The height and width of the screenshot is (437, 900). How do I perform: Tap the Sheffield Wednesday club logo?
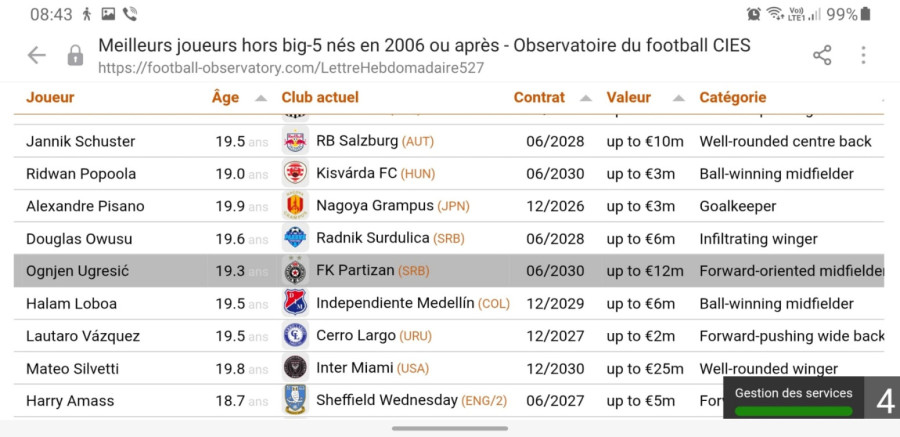tap(295, 401)
